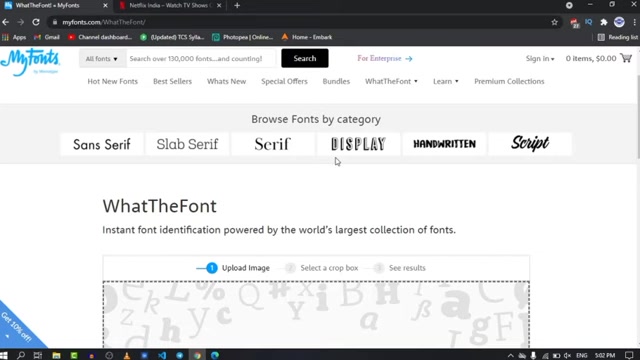Screen dimensions: 640x360
Task: Open Visual Studio Code from taskbar
Action: pyautogui.click(x=162, y=355)
